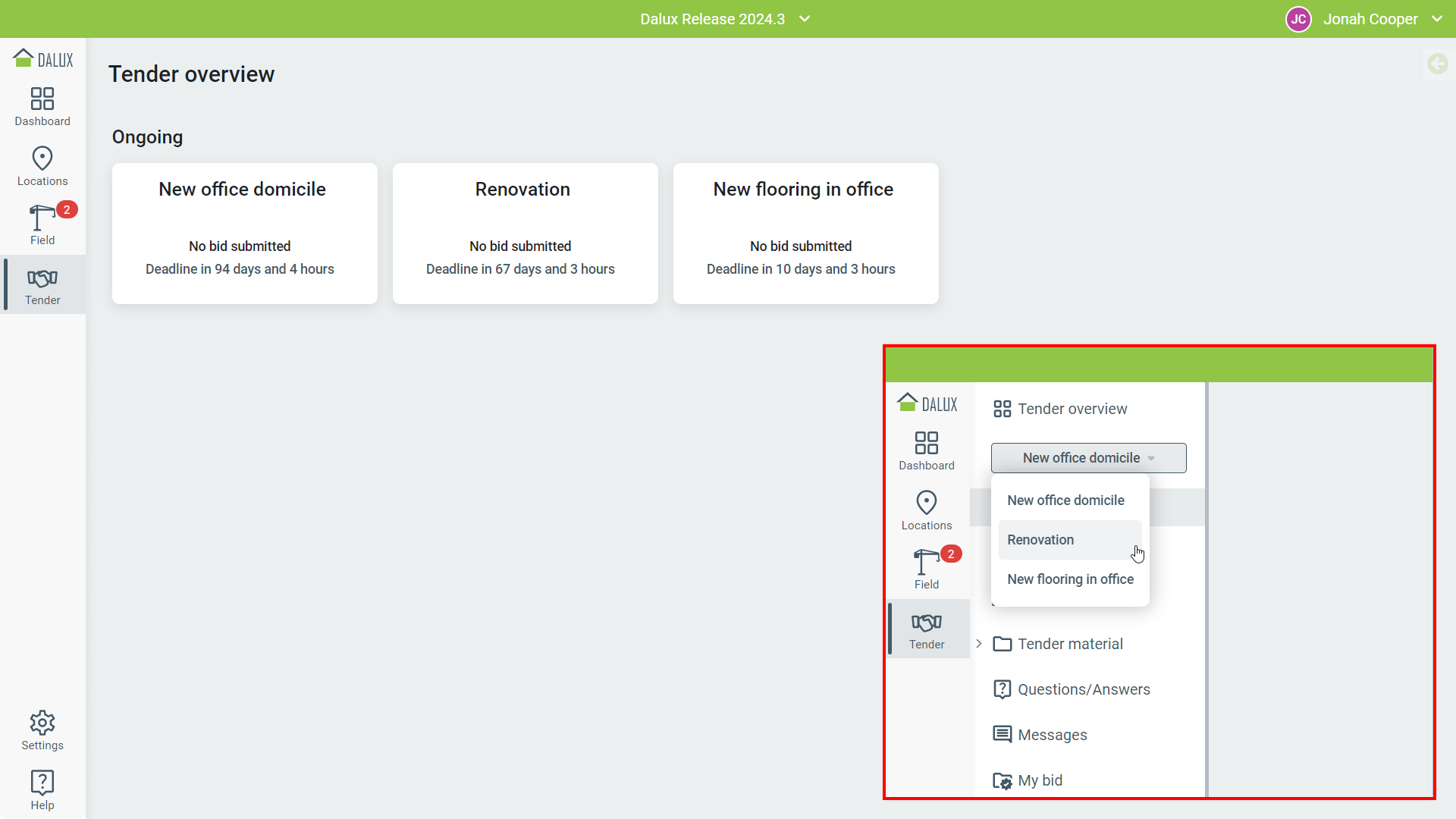Click the green back arrow icon
This screenshot has width=1456, height=819.
[1437, 64]
